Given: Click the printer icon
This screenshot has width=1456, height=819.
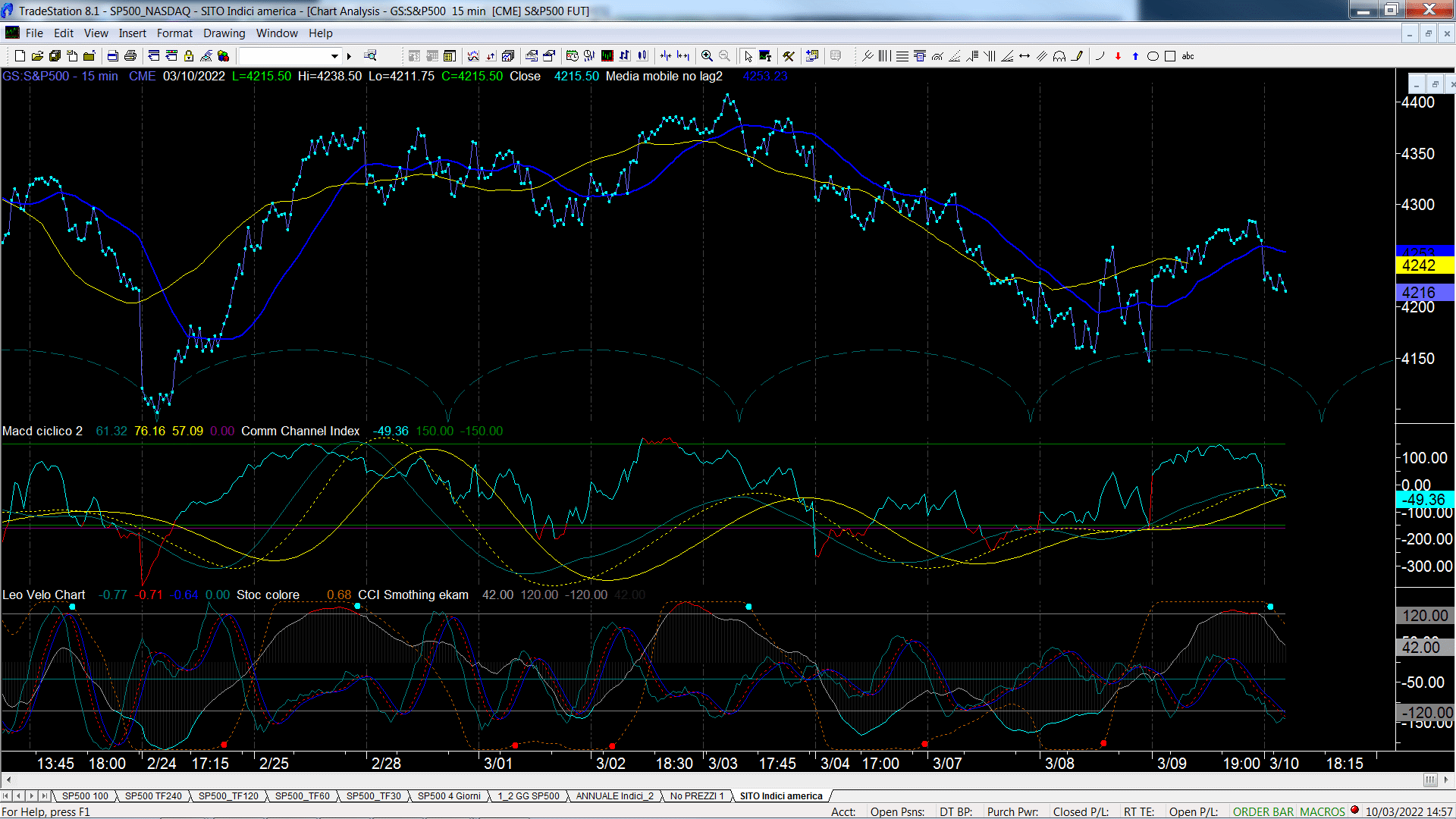Looking at the screenshot, I should (130, 56).
